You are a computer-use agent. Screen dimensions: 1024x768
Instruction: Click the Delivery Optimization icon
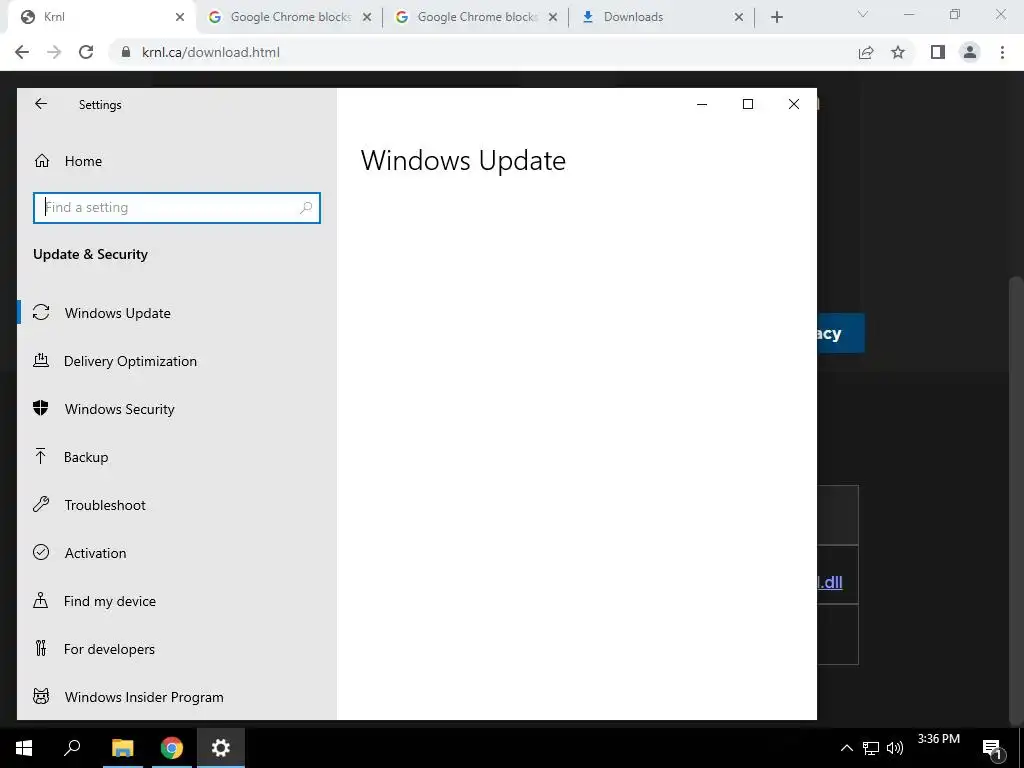pos(41,360)
